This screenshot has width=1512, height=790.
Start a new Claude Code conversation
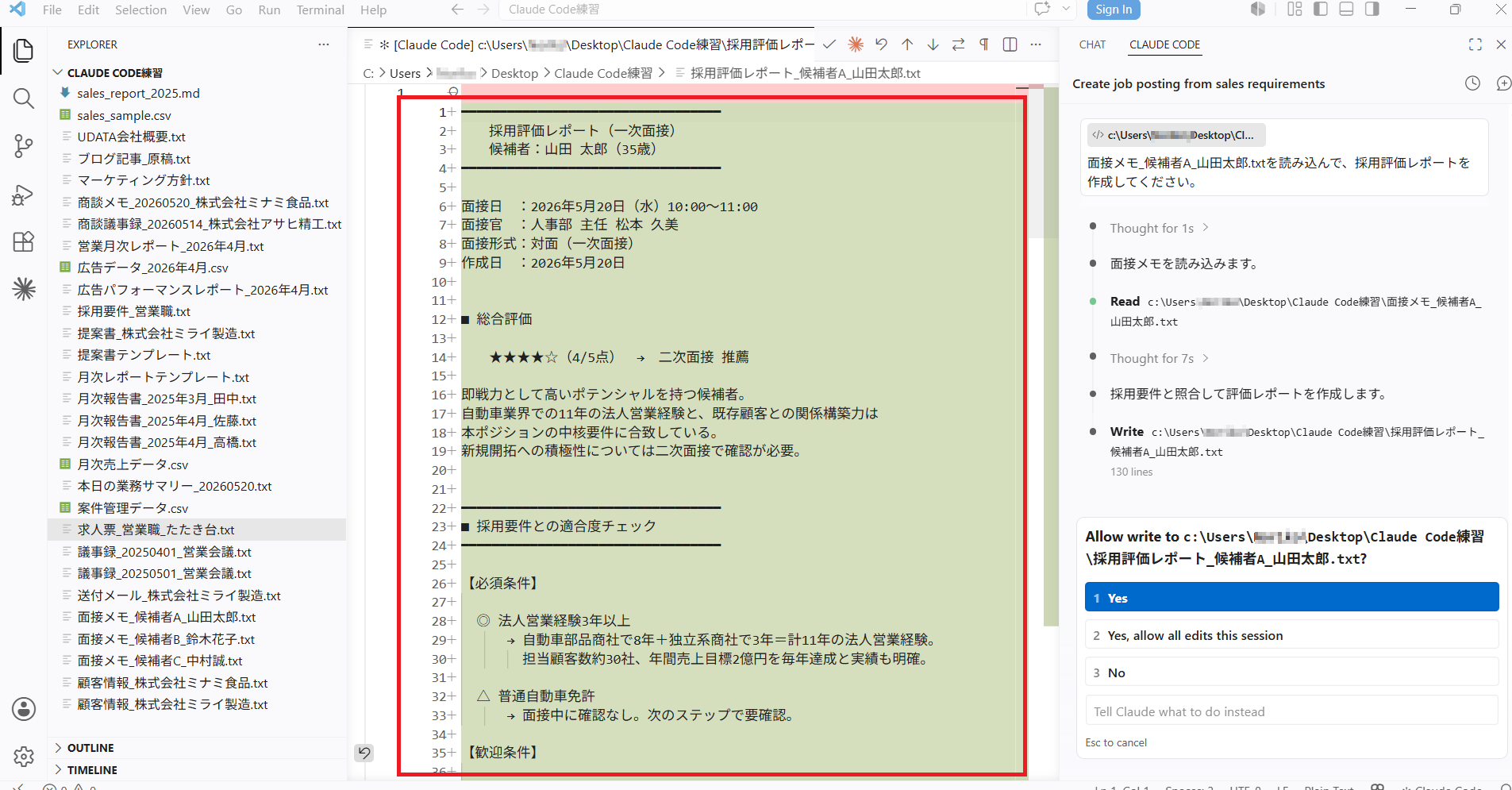(1503, 83)
